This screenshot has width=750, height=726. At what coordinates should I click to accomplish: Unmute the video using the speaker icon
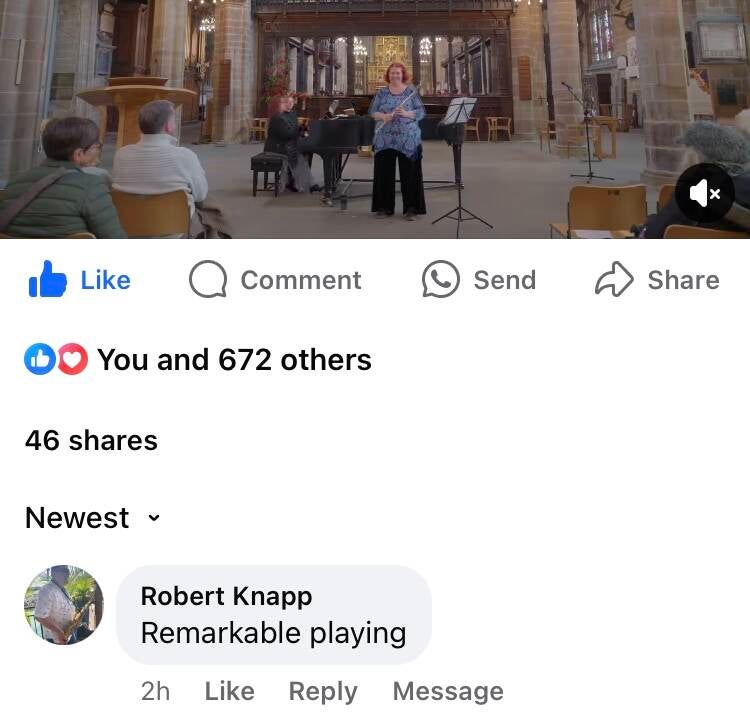click(705, 193)
